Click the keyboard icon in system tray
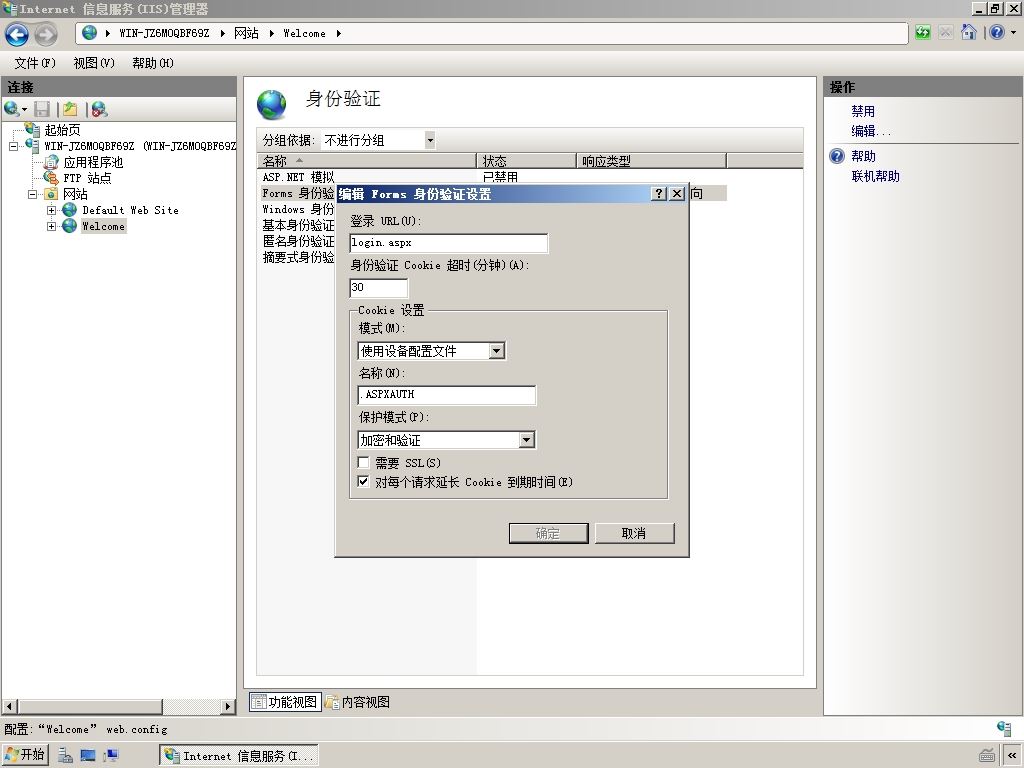1024x768 pixels. 987,756
